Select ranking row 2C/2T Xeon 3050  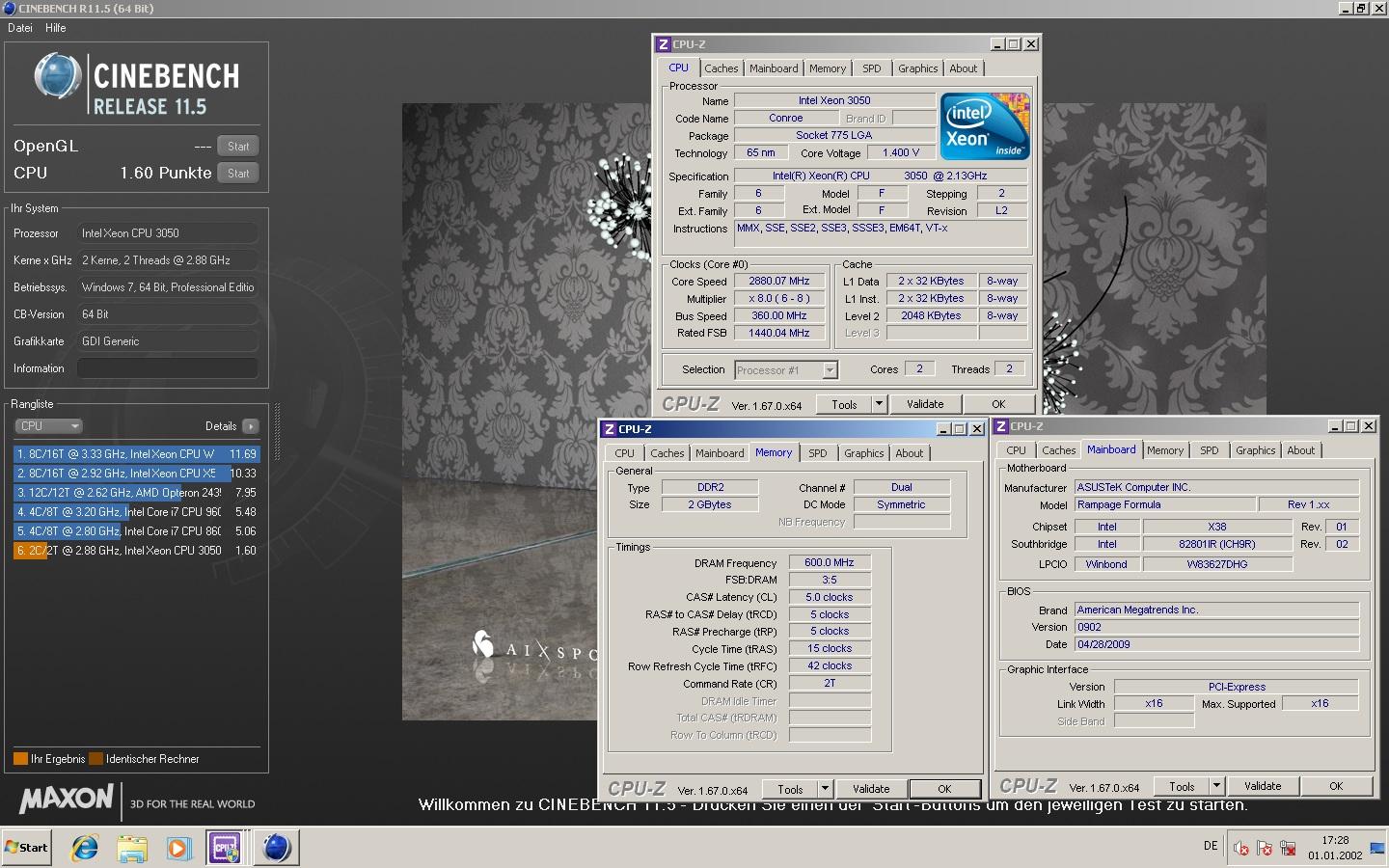coord(136,551)
